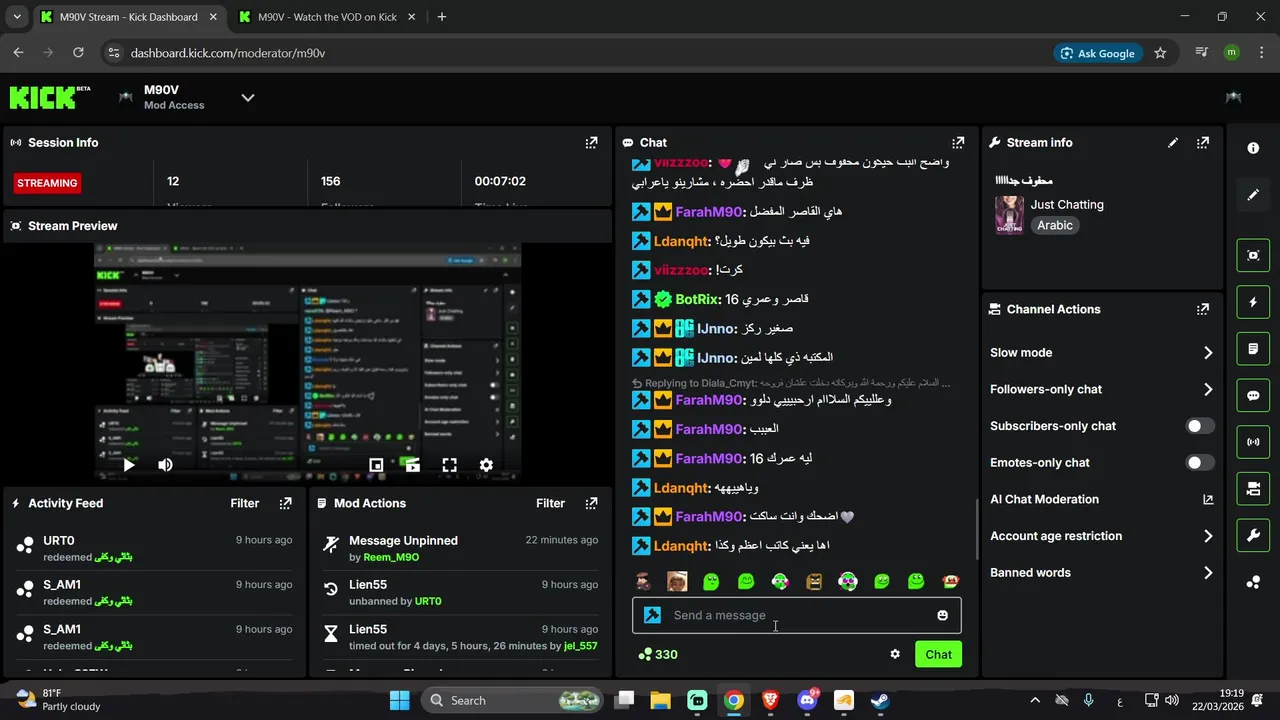This screenshot has height=720, width=1280.
Task: Open the AI Chat Moderation external link icon
Action: tap(1207, 499)
